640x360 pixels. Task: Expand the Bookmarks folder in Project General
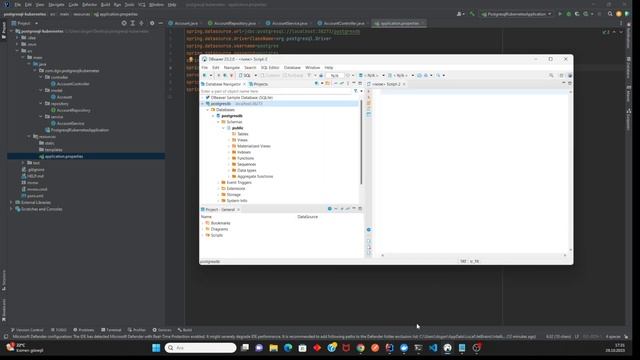[203, 223]
